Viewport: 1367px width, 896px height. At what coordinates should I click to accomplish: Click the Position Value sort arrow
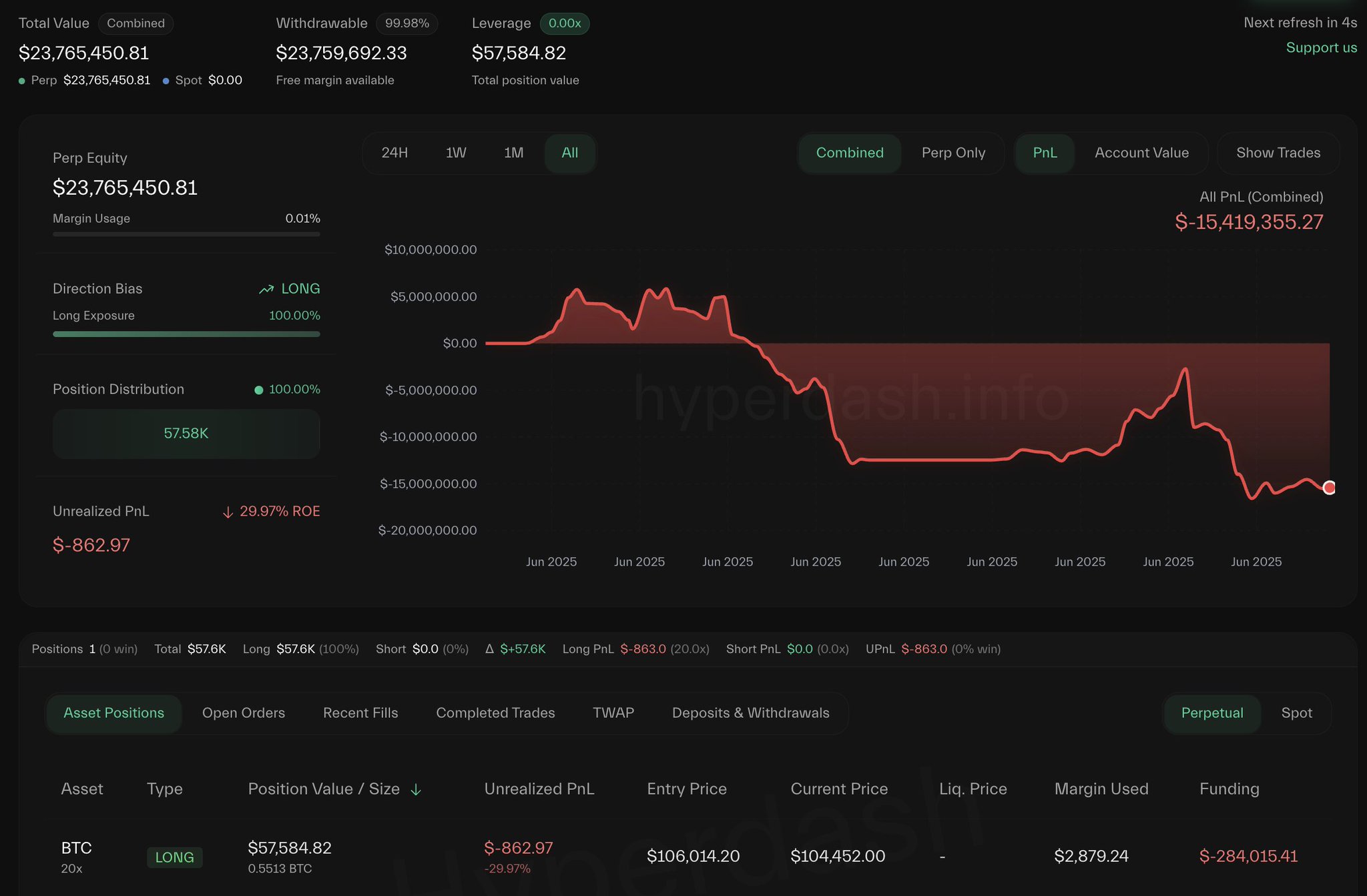(416, 789)
